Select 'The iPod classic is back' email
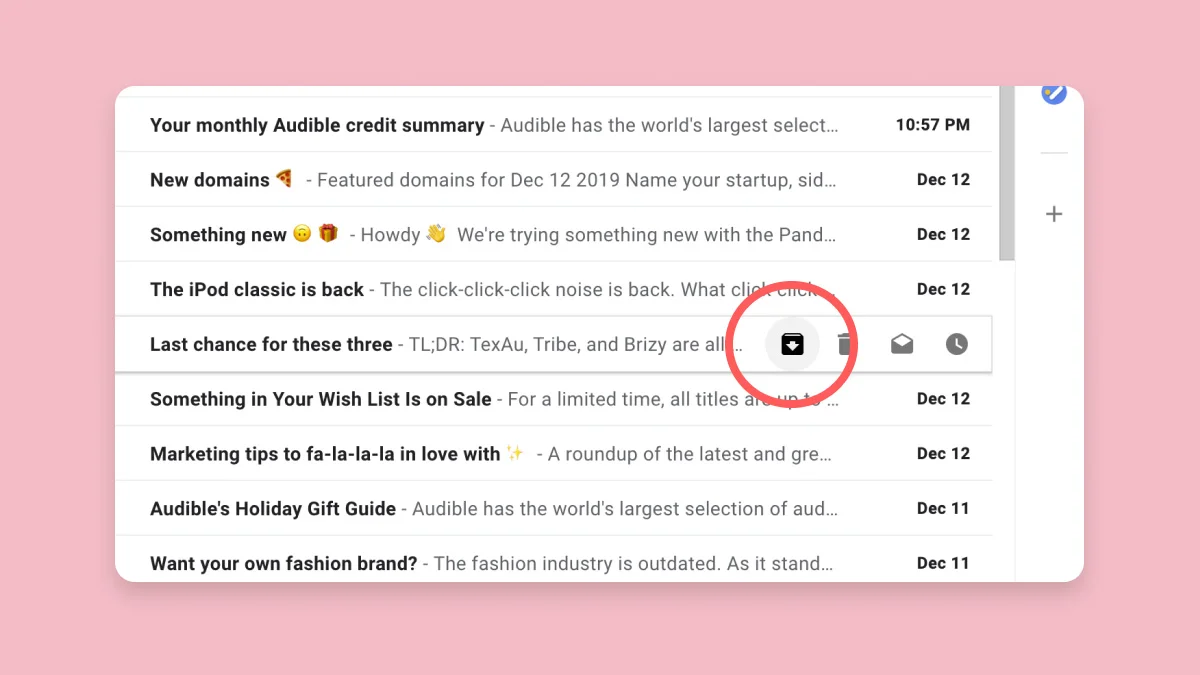1200x675 pixels. click(x=257, y=290)
